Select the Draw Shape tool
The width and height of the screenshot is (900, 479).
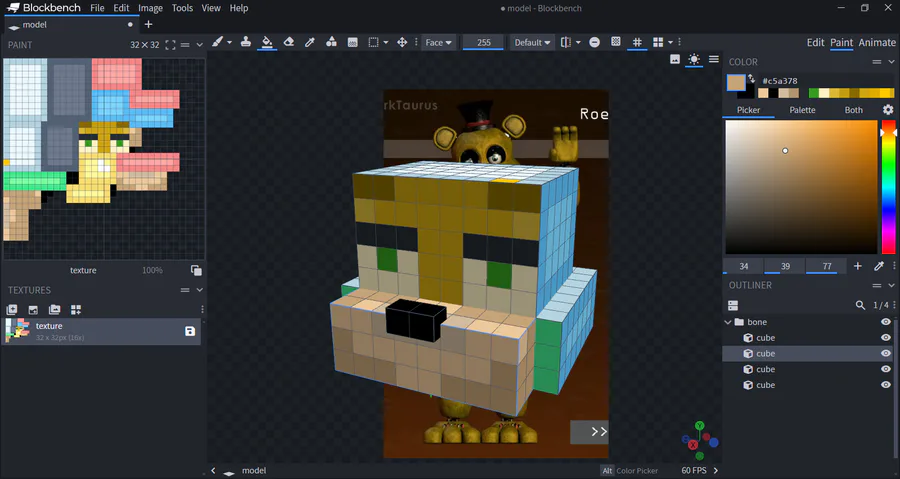click(331, 42)
